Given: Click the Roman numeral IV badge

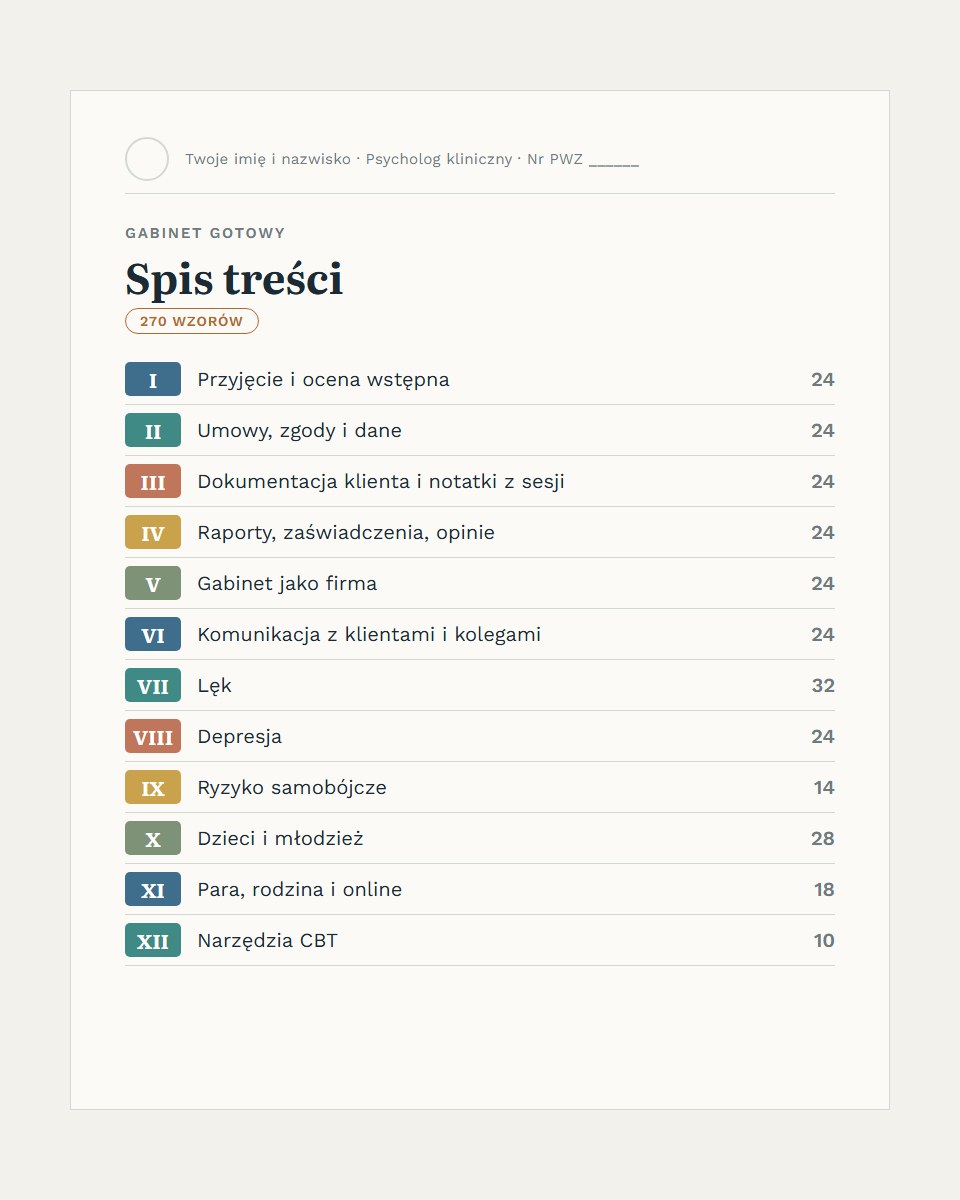Looking at the screenshot, I should (x=153, y=532).
